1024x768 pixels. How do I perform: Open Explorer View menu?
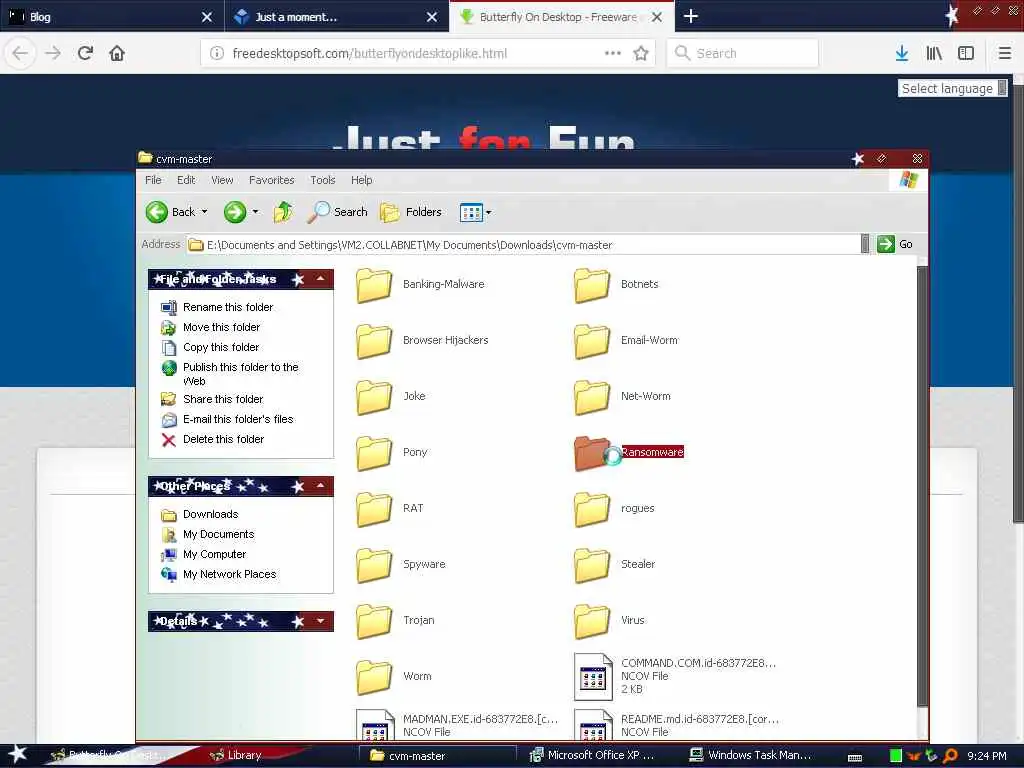tap(222, 180)
